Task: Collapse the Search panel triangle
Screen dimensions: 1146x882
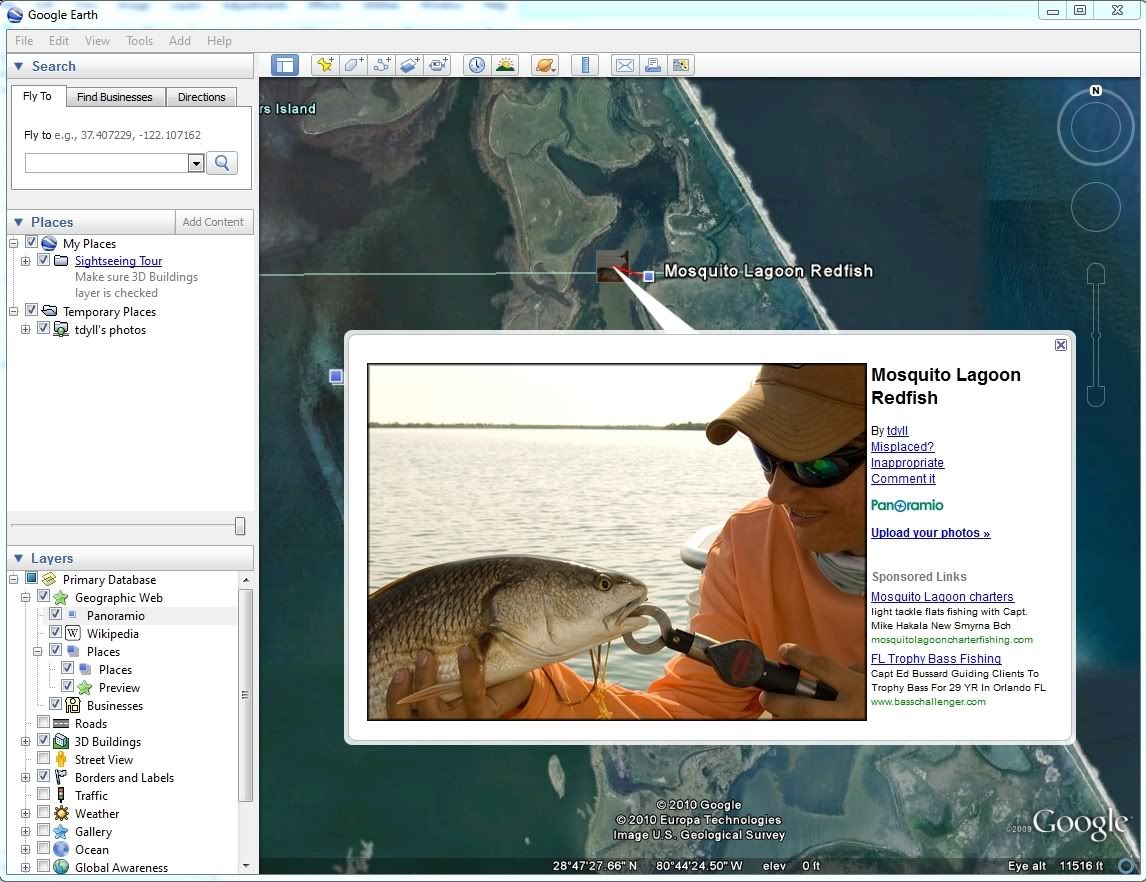Action: [x=19, y=66]
